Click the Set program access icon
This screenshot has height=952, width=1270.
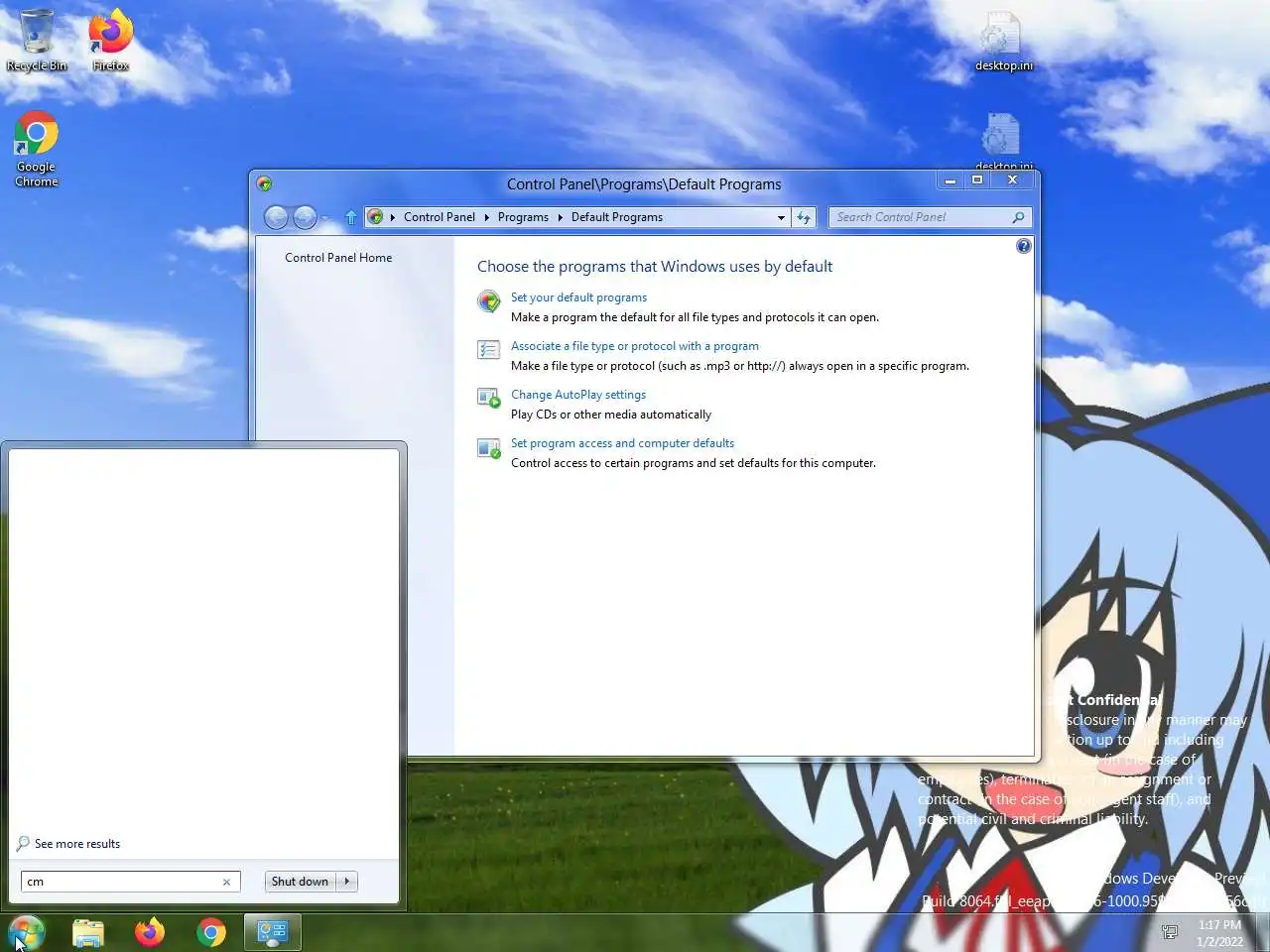(x=489, y=448)
